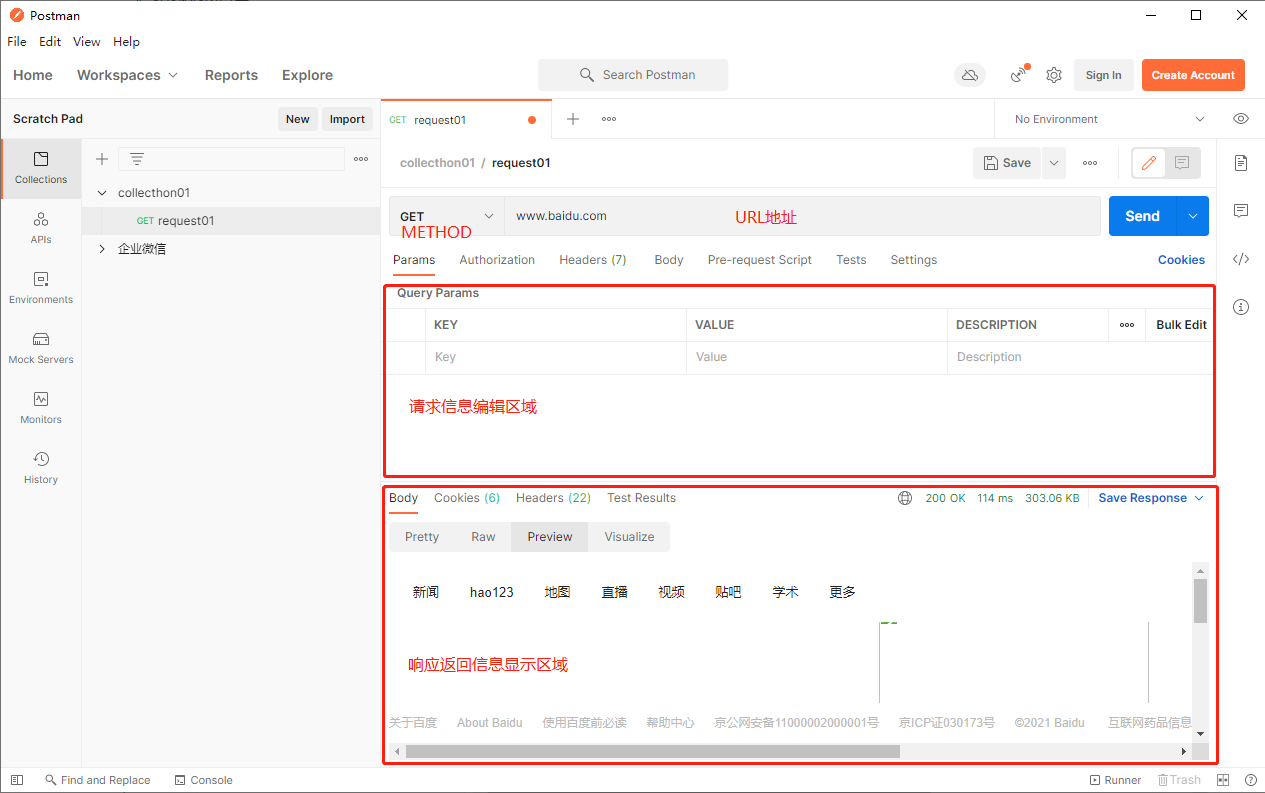The image size is (1265, 793).
Task: Click the Import button
Action: tap(347, 119)
